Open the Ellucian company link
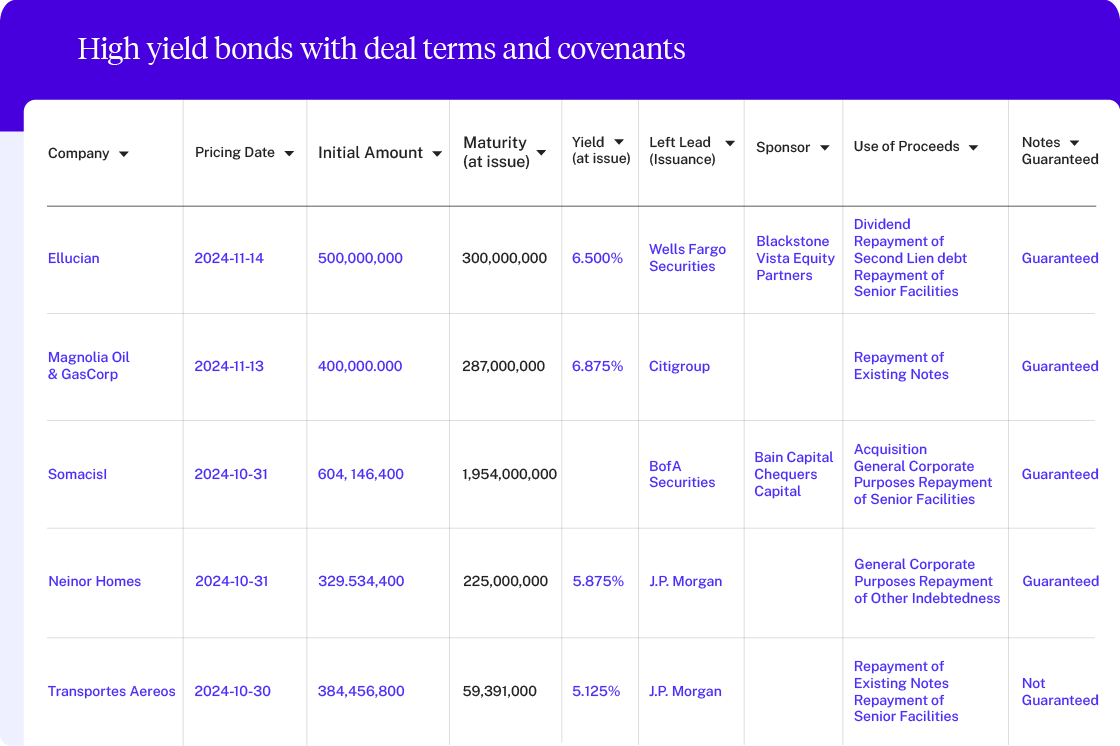Screen dimensions: 1120x746 point(74,258)
